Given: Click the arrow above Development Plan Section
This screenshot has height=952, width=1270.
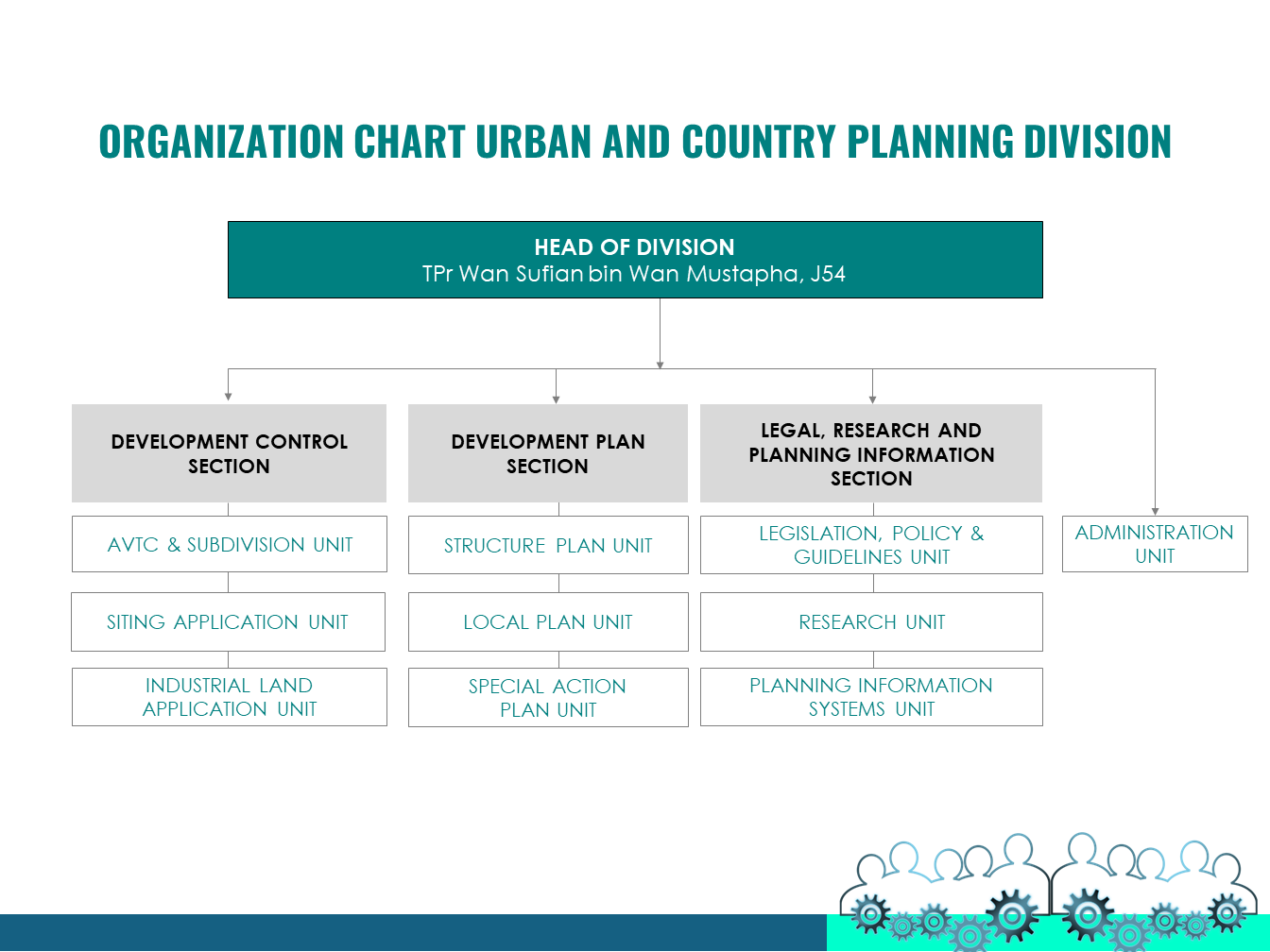Looking at the screenshot, I should click(556, 397).
